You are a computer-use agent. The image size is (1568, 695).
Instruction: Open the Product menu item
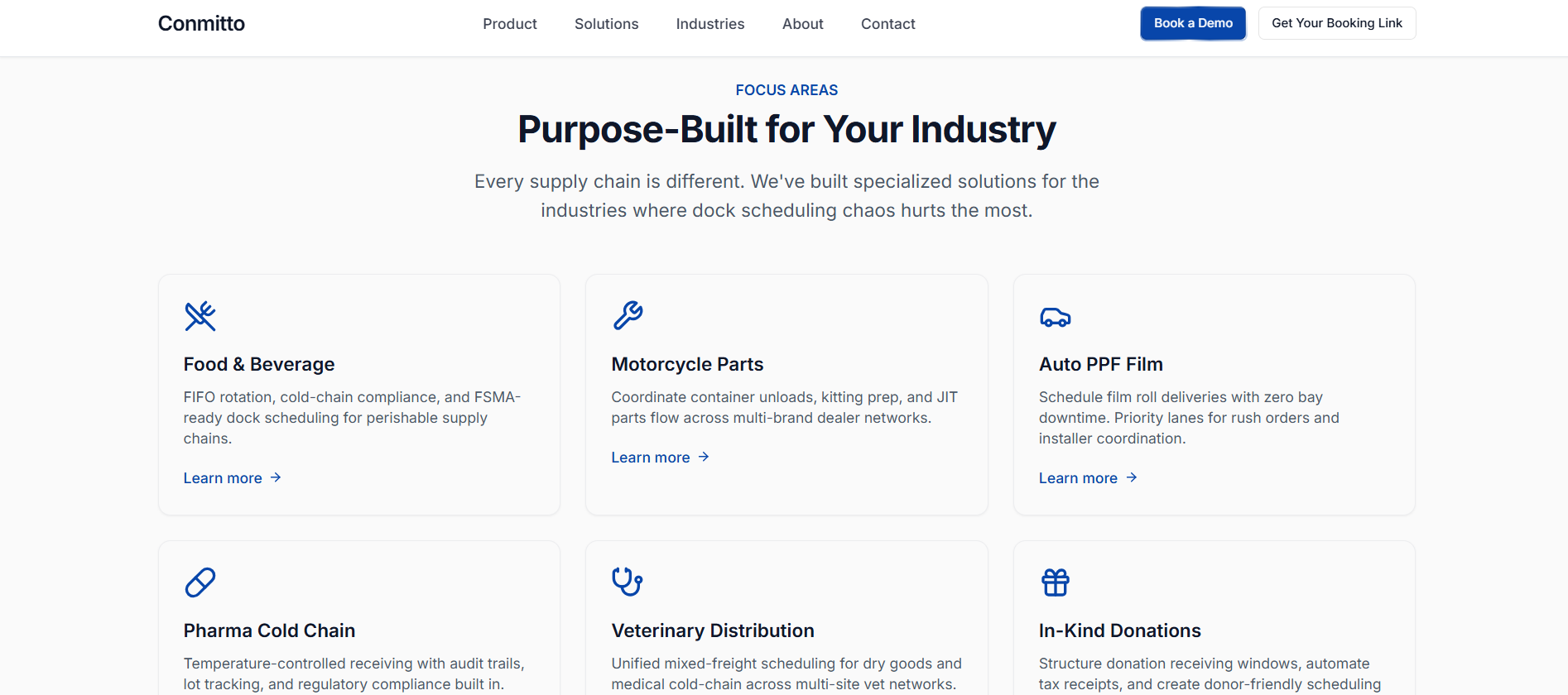pyautogui.click(x=510, y=24)
